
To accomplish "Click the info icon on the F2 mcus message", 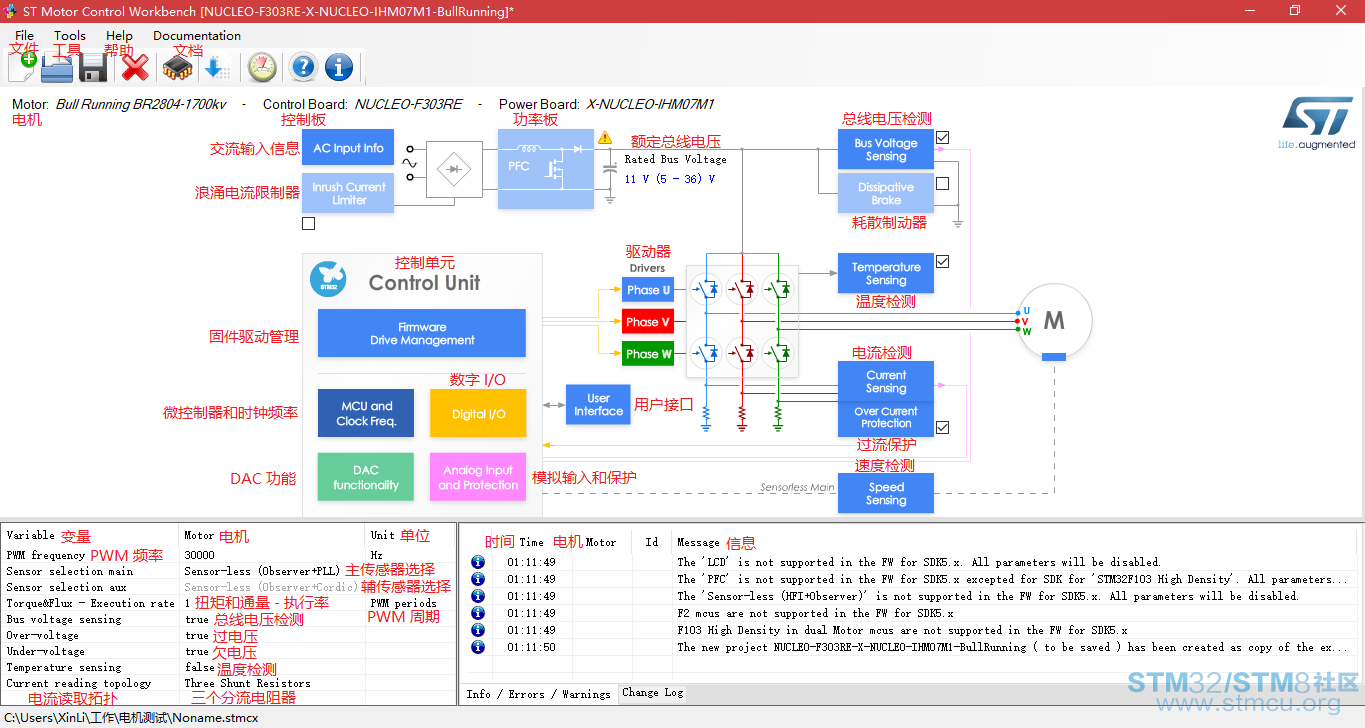I will pos(478,613).
